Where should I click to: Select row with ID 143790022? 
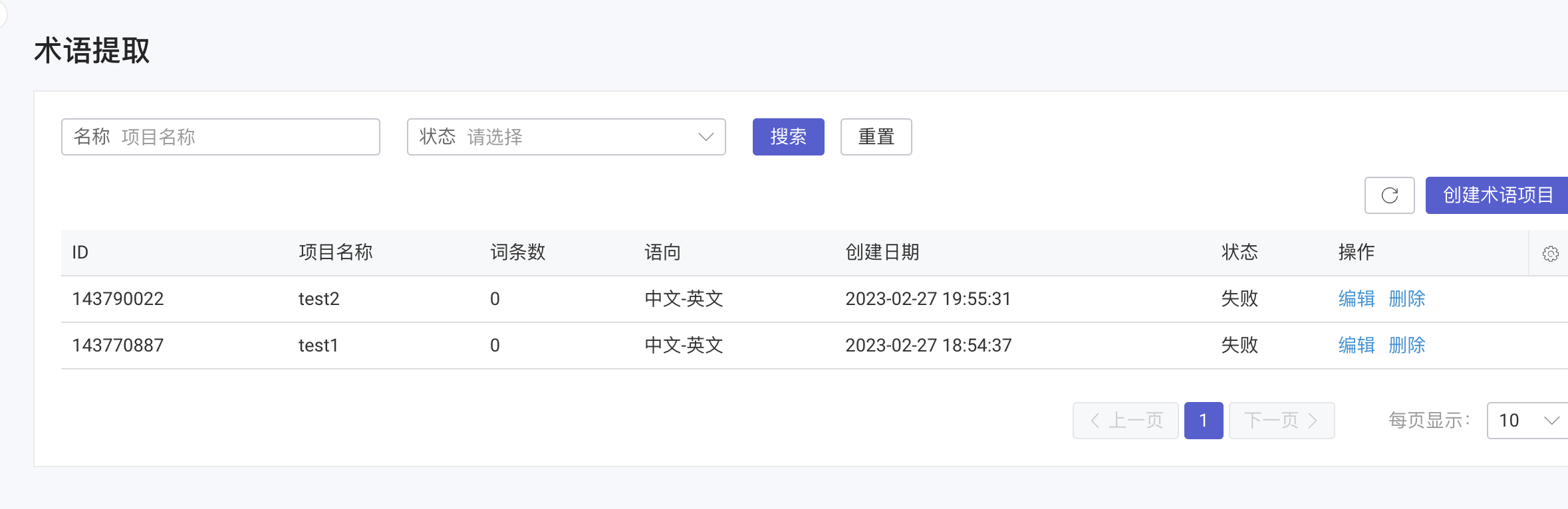pos(118,299)
